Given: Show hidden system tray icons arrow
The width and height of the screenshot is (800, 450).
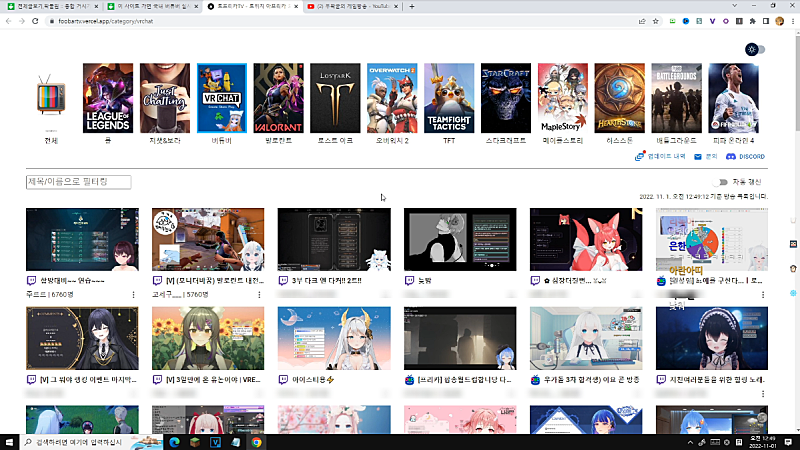Looking at the screenshot, I should point(690,442).
